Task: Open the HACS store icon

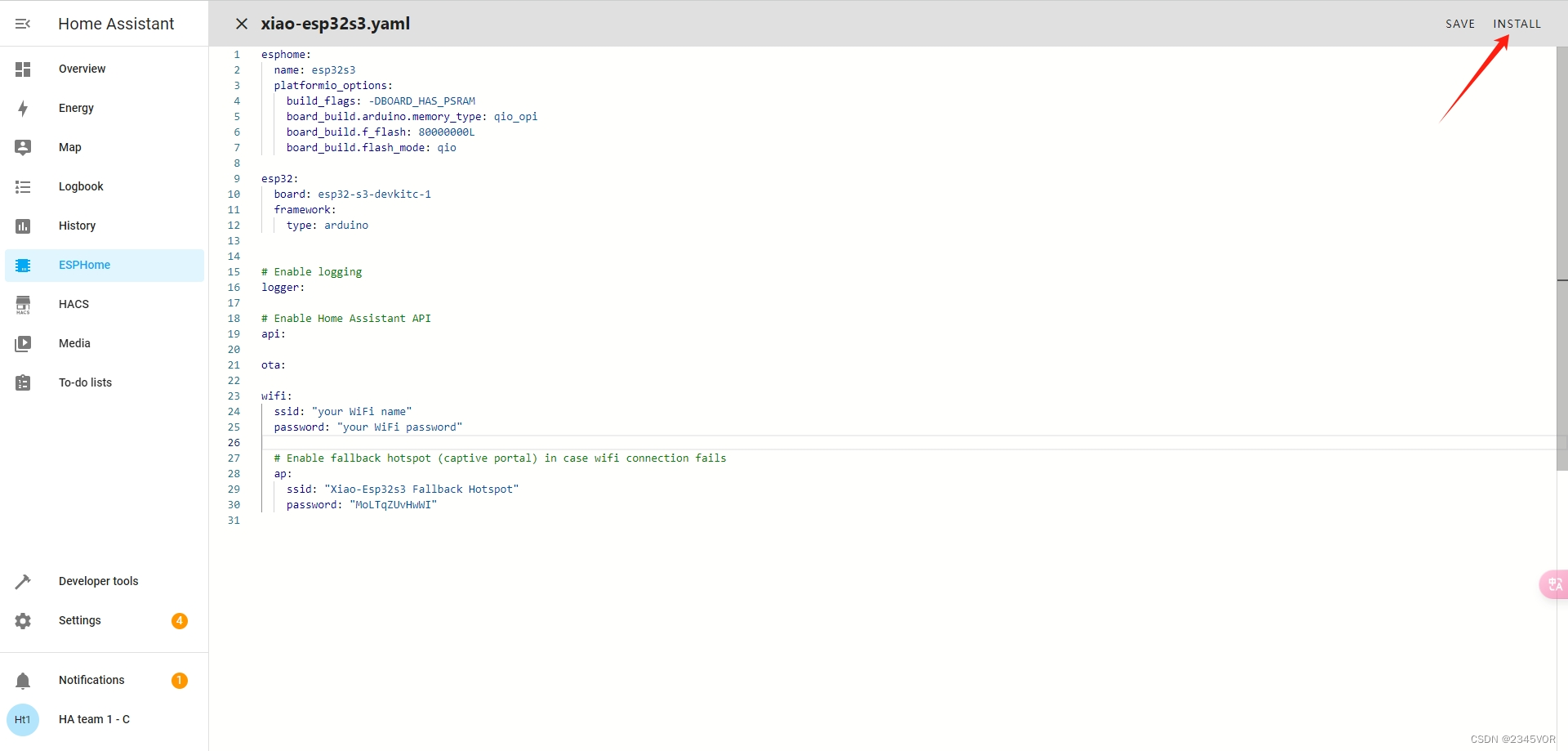Action: [23, 305]
